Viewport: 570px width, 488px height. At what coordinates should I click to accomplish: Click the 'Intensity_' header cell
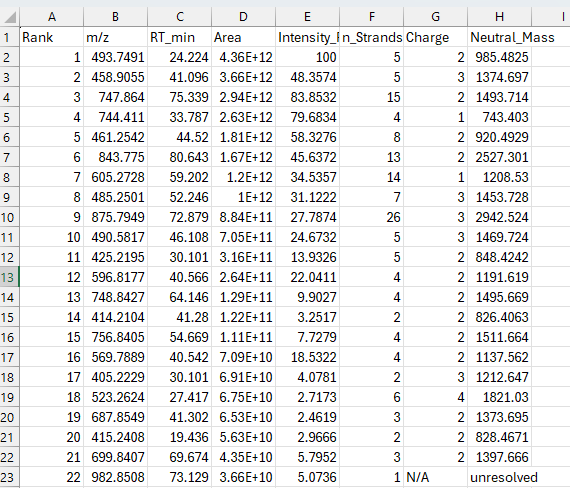click(308, 37)
